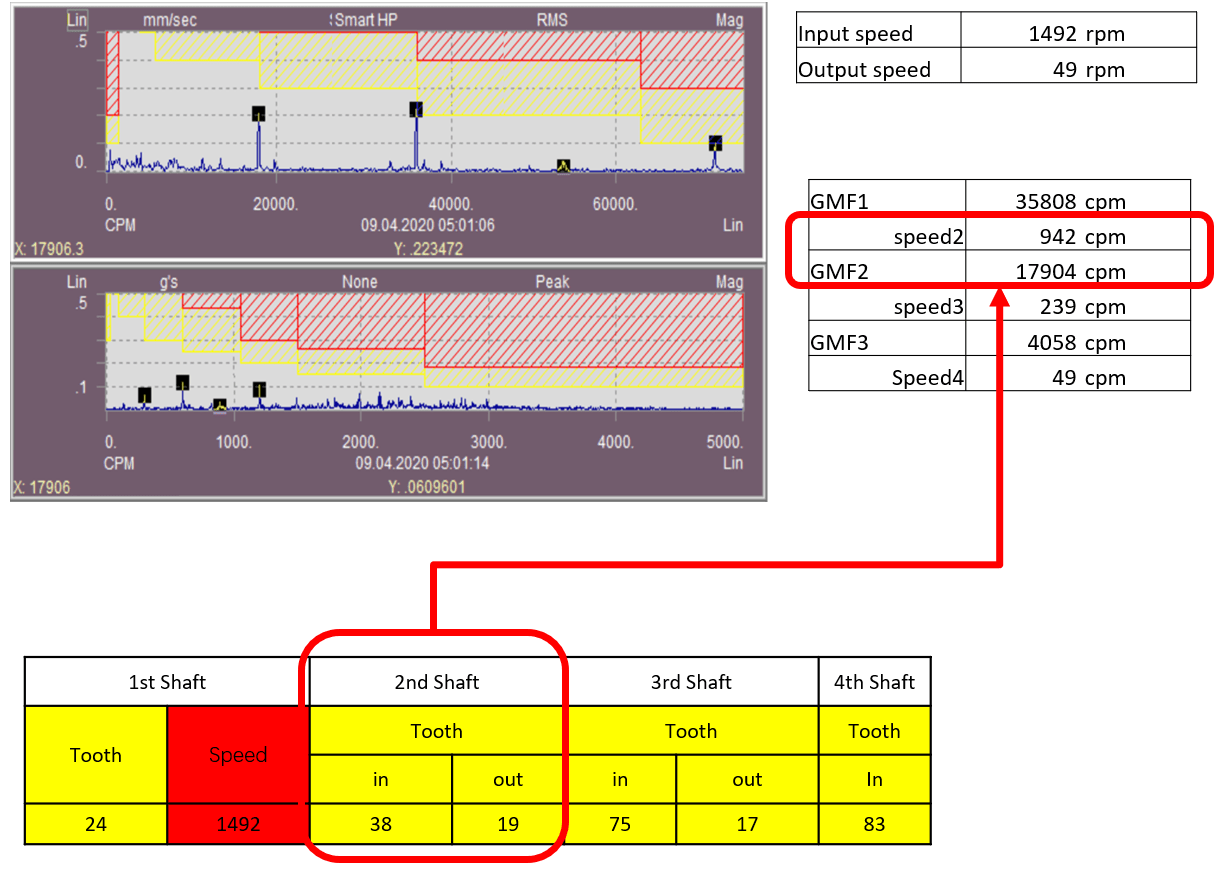The width and height of the screenshot is (1224, 875).
Task: Select the 83 tooth count cell
Action: click(875, 825)
